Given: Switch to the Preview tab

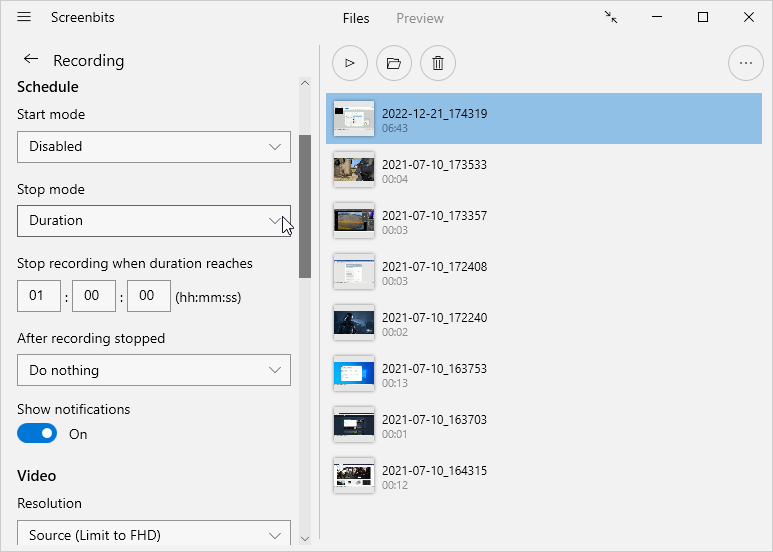Looking at the screenshot, I should coord(420,18).
